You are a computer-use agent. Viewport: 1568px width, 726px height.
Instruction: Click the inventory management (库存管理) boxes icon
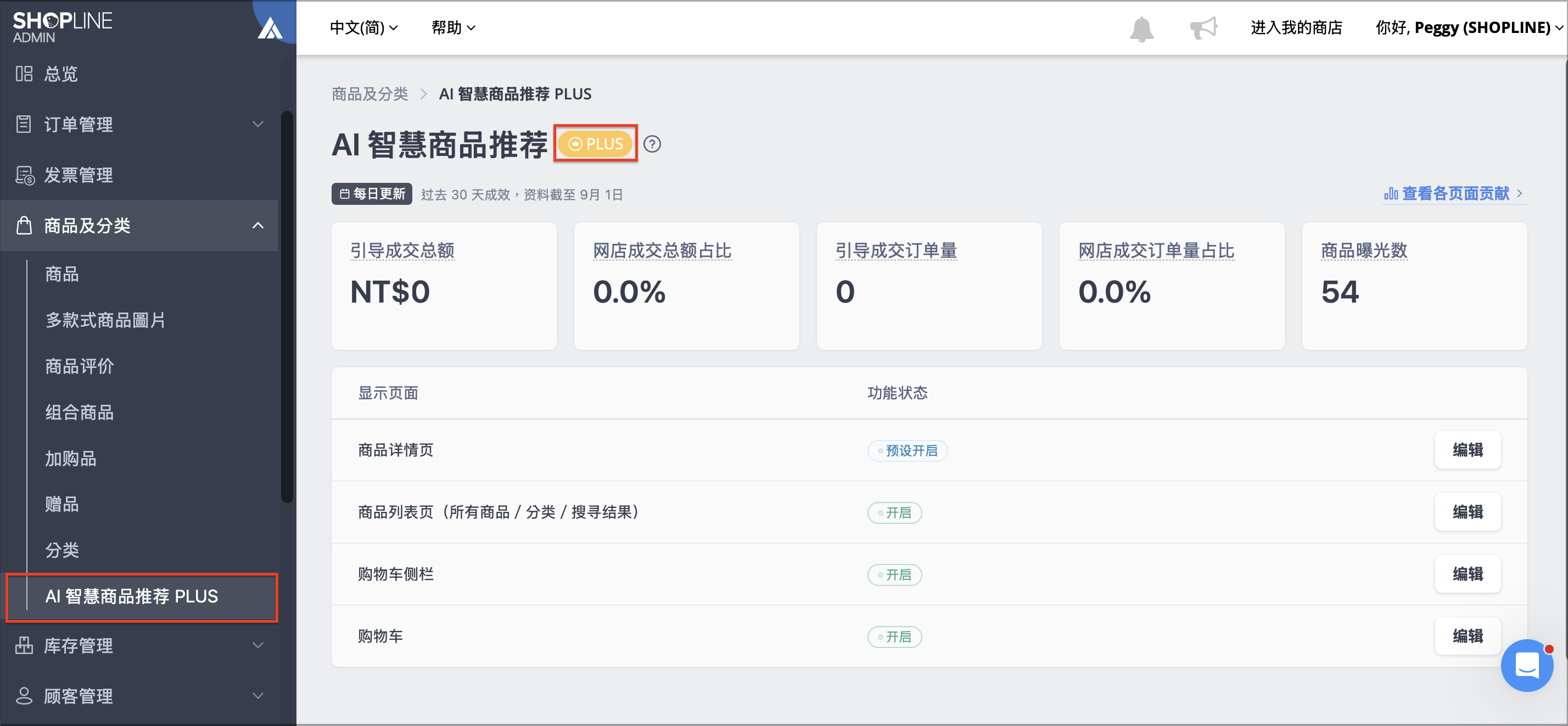[24, 645]
